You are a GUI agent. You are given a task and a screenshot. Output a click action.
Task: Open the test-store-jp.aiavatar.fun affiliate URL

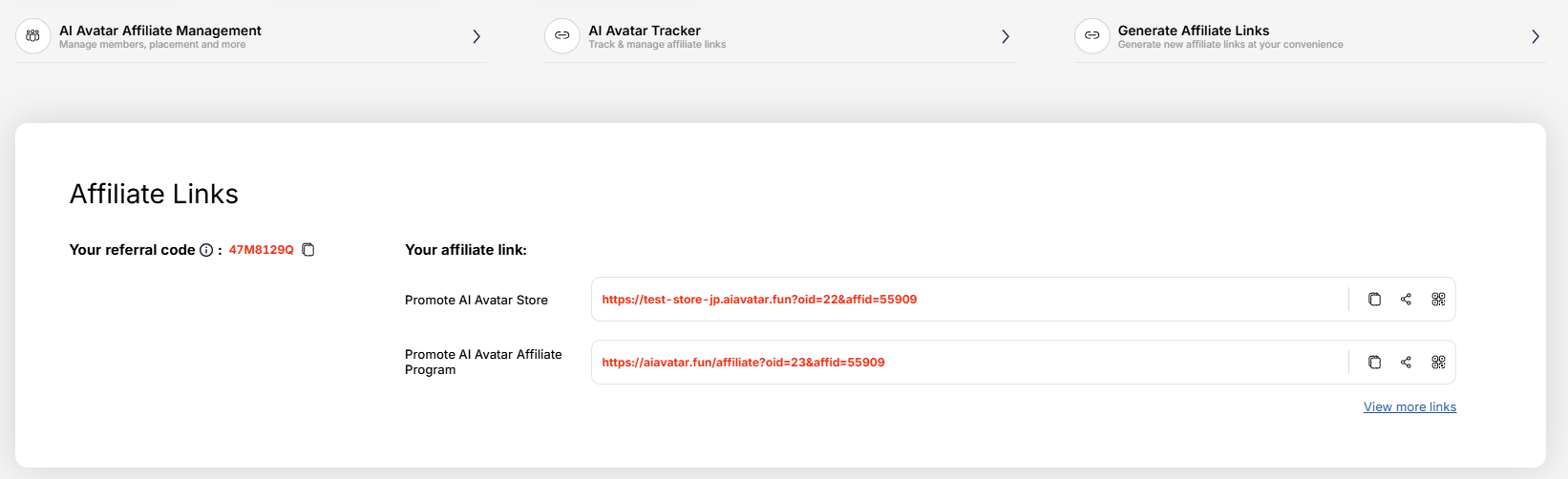[x=759, y=300]
